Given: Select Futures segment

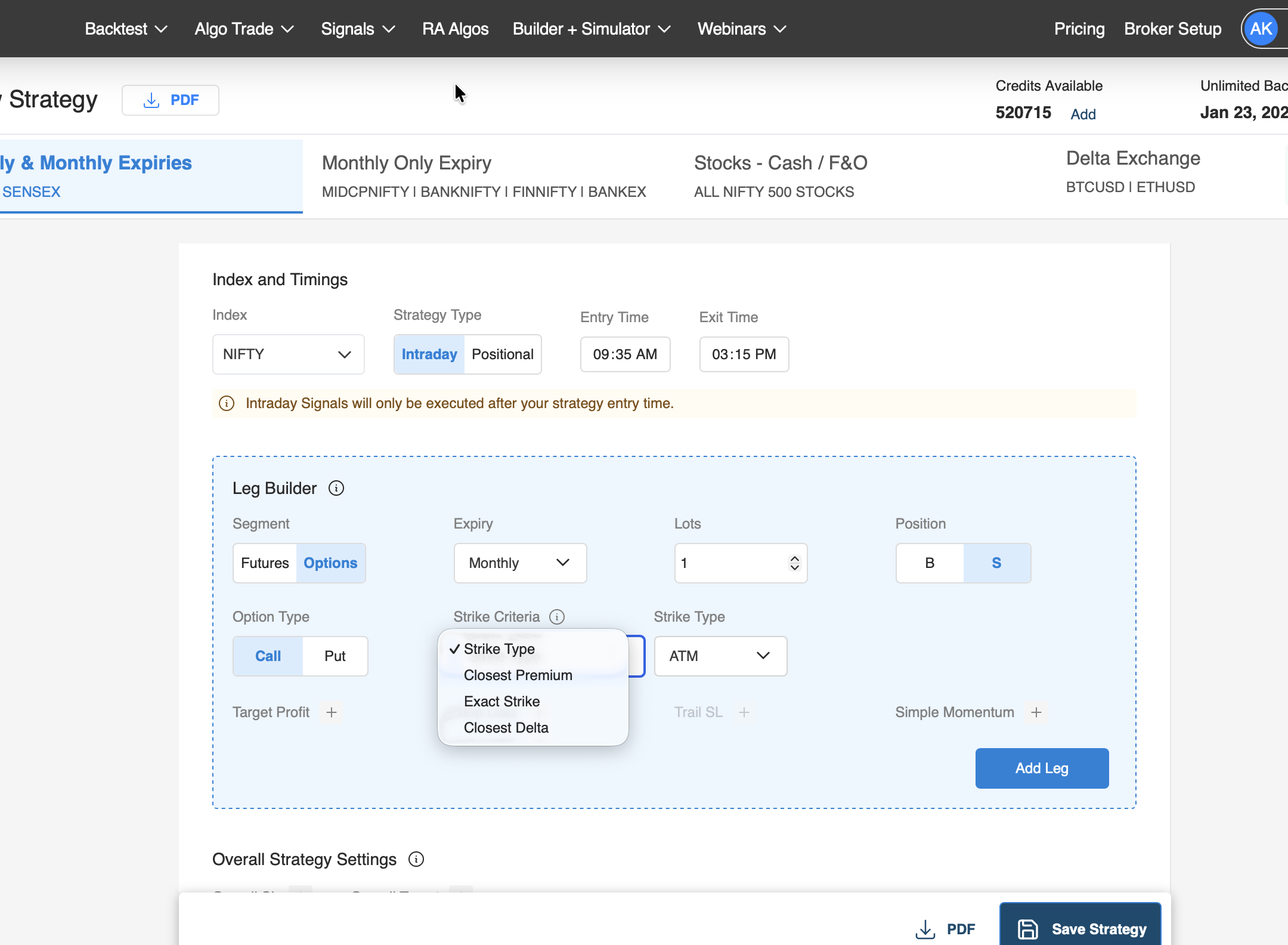Looking at the screenshot, I should pos(265,563).
